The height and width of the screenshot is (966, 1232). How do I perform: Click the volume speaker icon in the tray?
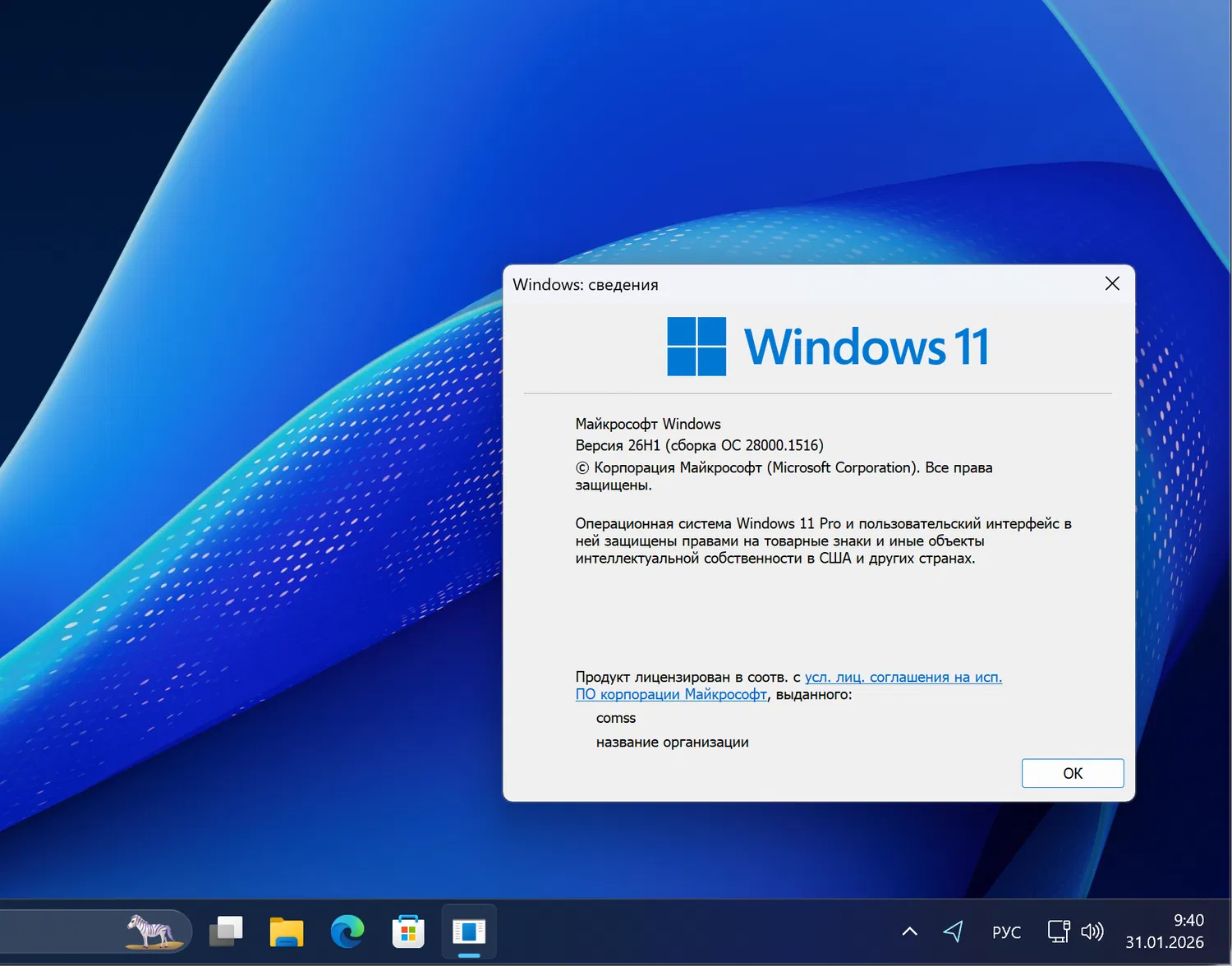click(1092, 931)
